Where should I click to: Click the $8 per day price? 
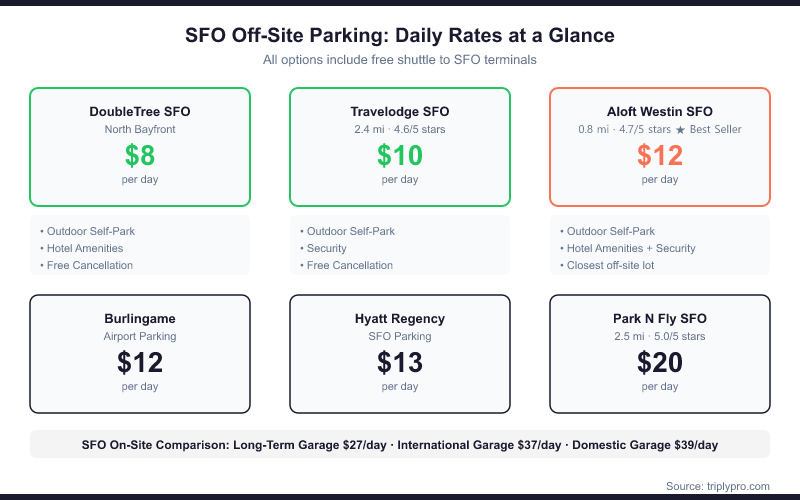pyautogui.click(x=140, y=156)
